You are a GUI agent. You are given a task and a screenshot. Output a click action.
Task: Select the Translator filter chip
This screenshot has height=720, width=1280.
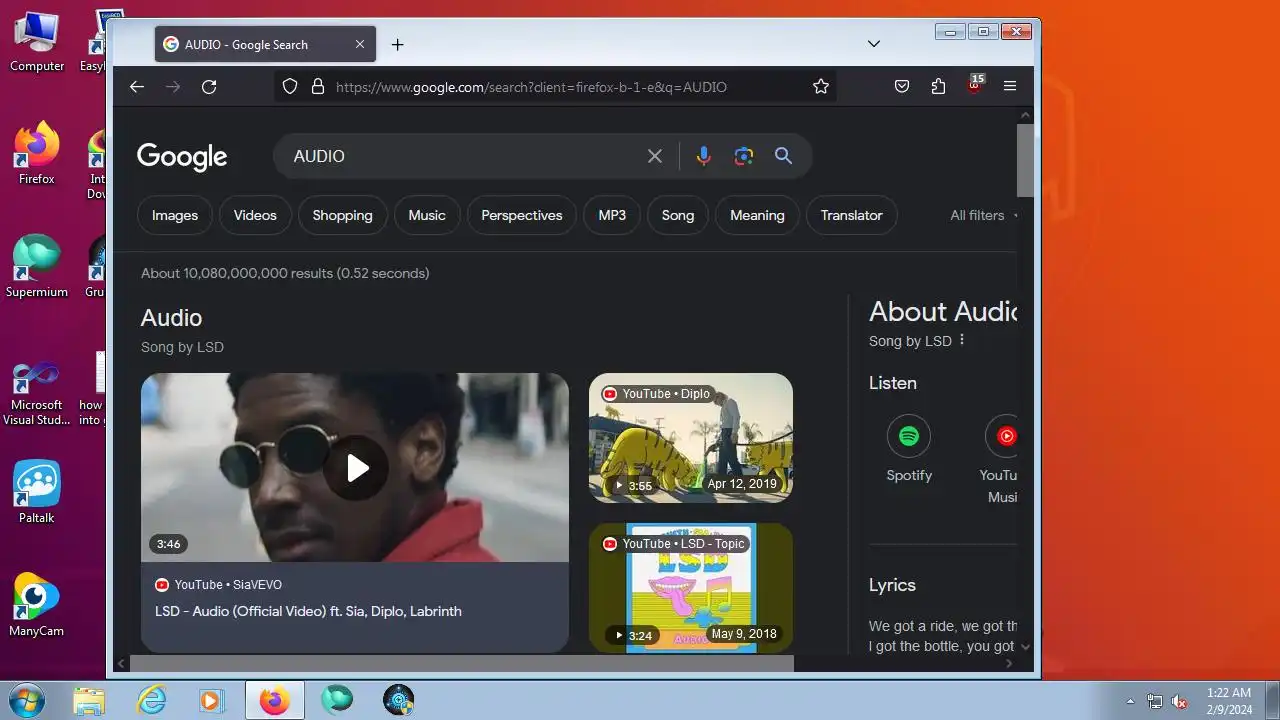[x=852, y=215]
